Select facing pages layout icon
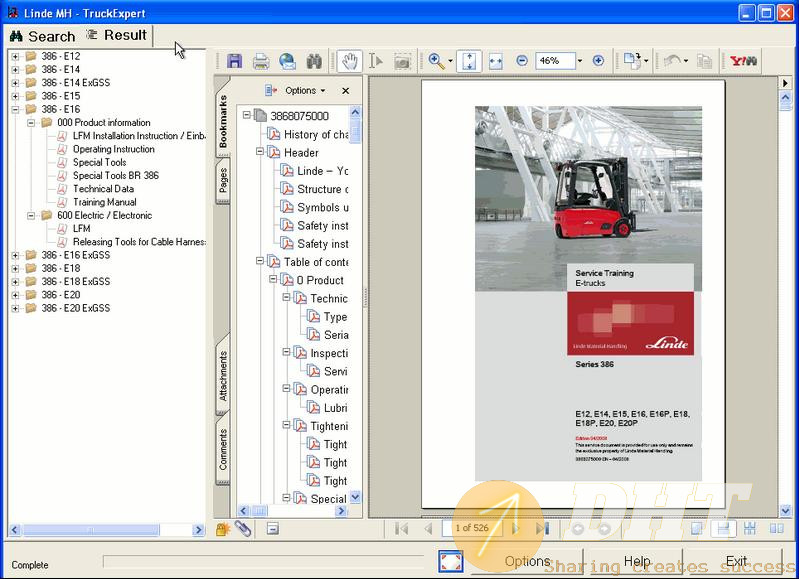 click(777, 529)
